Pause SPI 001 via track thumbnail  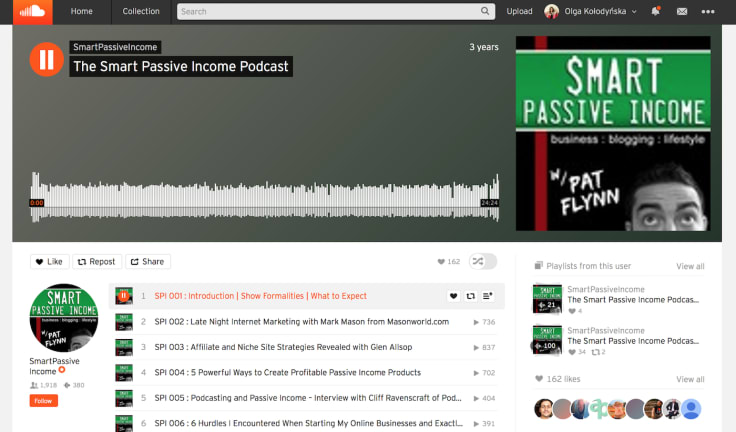click(x=124, y=296)
